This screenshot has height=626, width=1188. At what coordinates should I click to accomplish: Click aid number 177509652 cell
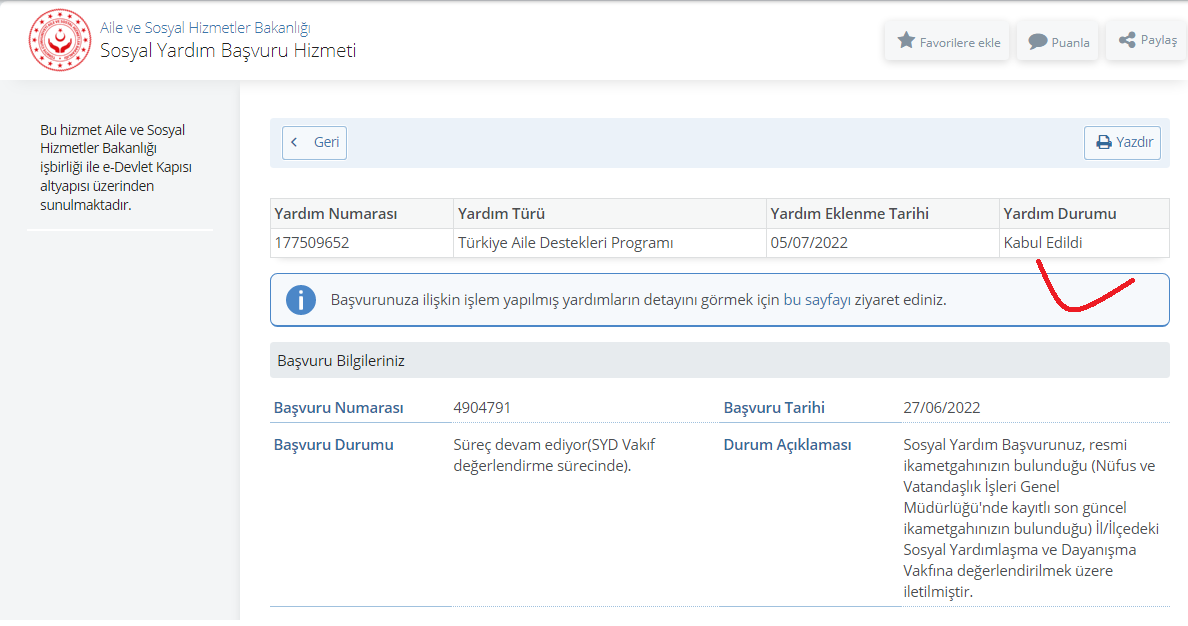coord(312,243)
